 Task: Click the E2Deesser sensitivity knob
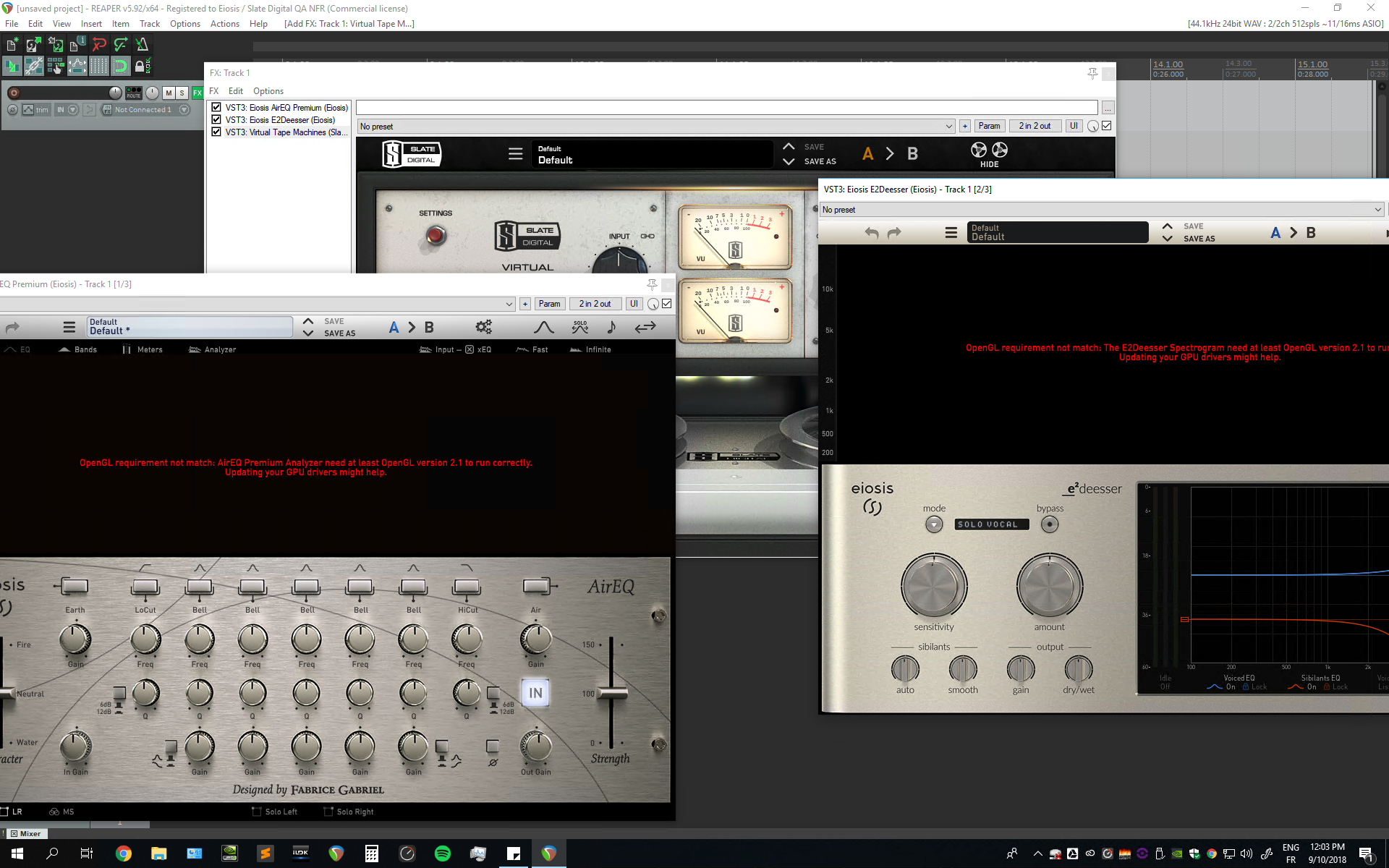click(x=934, y=586)
